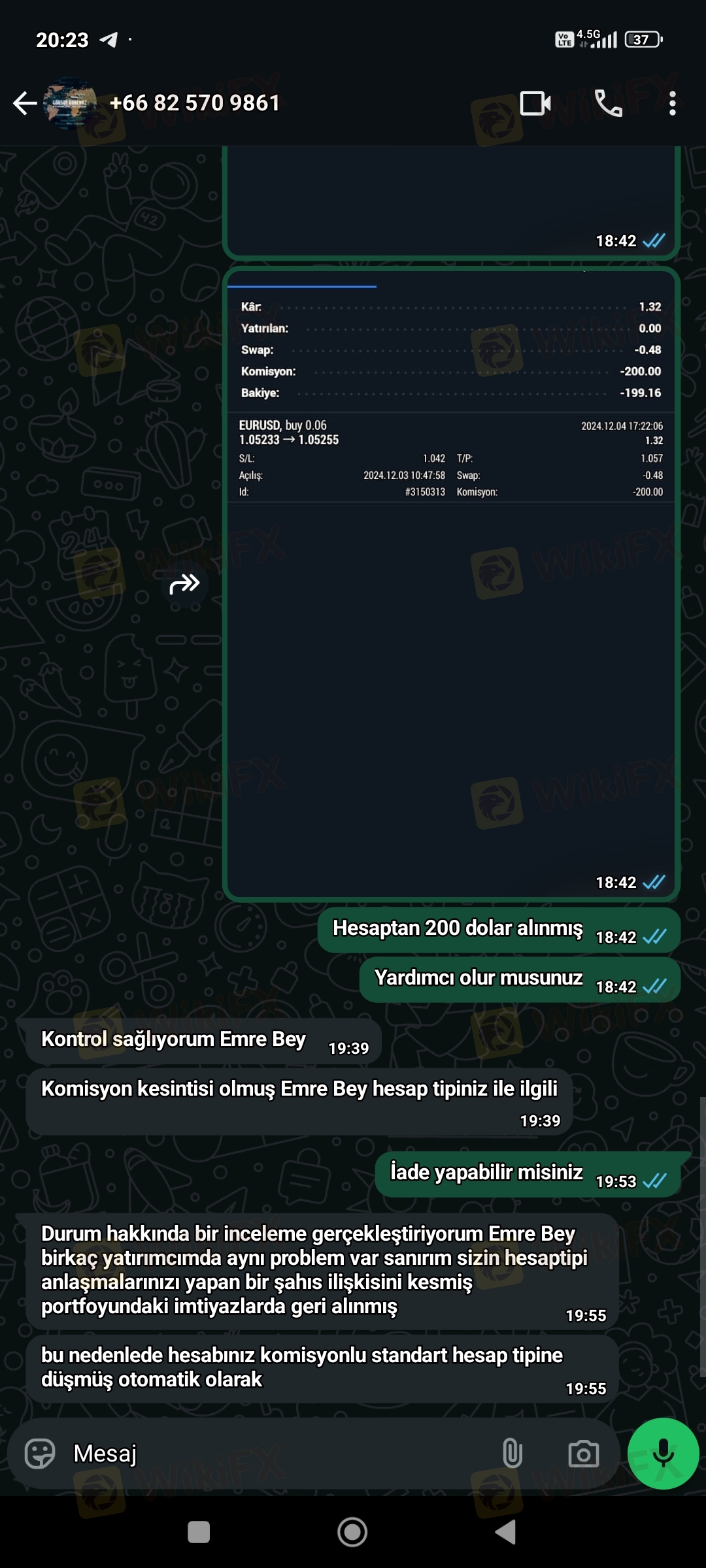Open contact info for +66 82 570 9861
706x1568 pixels.
coord(195,103)
